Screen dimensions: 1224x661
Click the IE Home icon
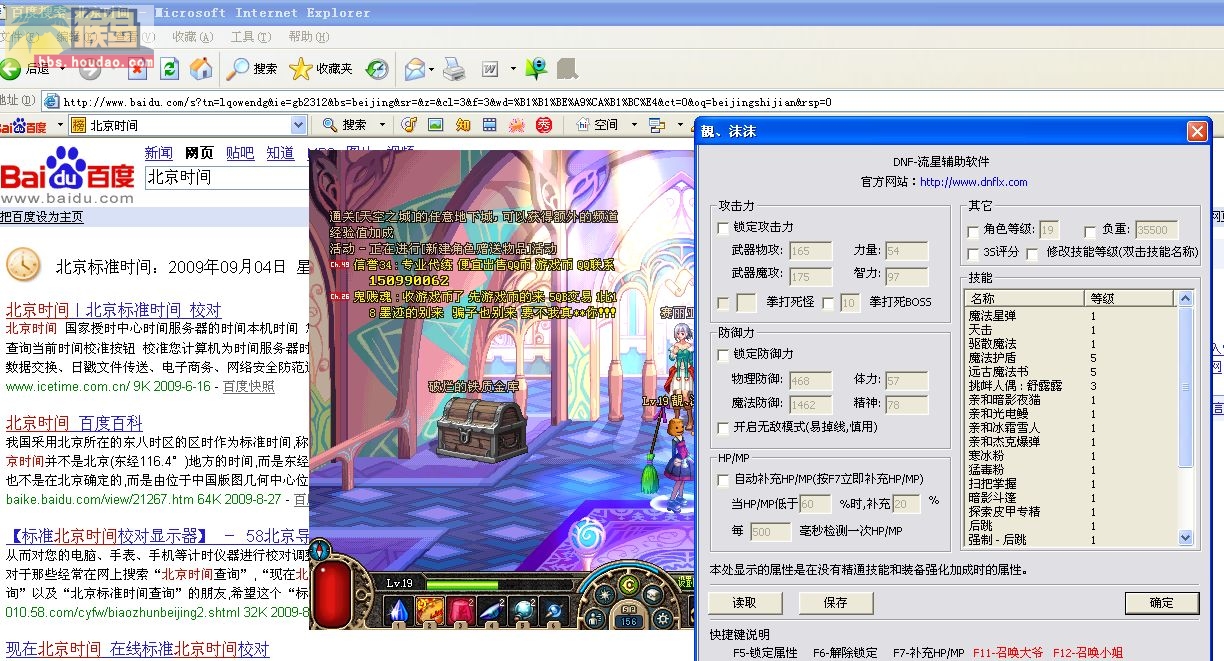201,69
